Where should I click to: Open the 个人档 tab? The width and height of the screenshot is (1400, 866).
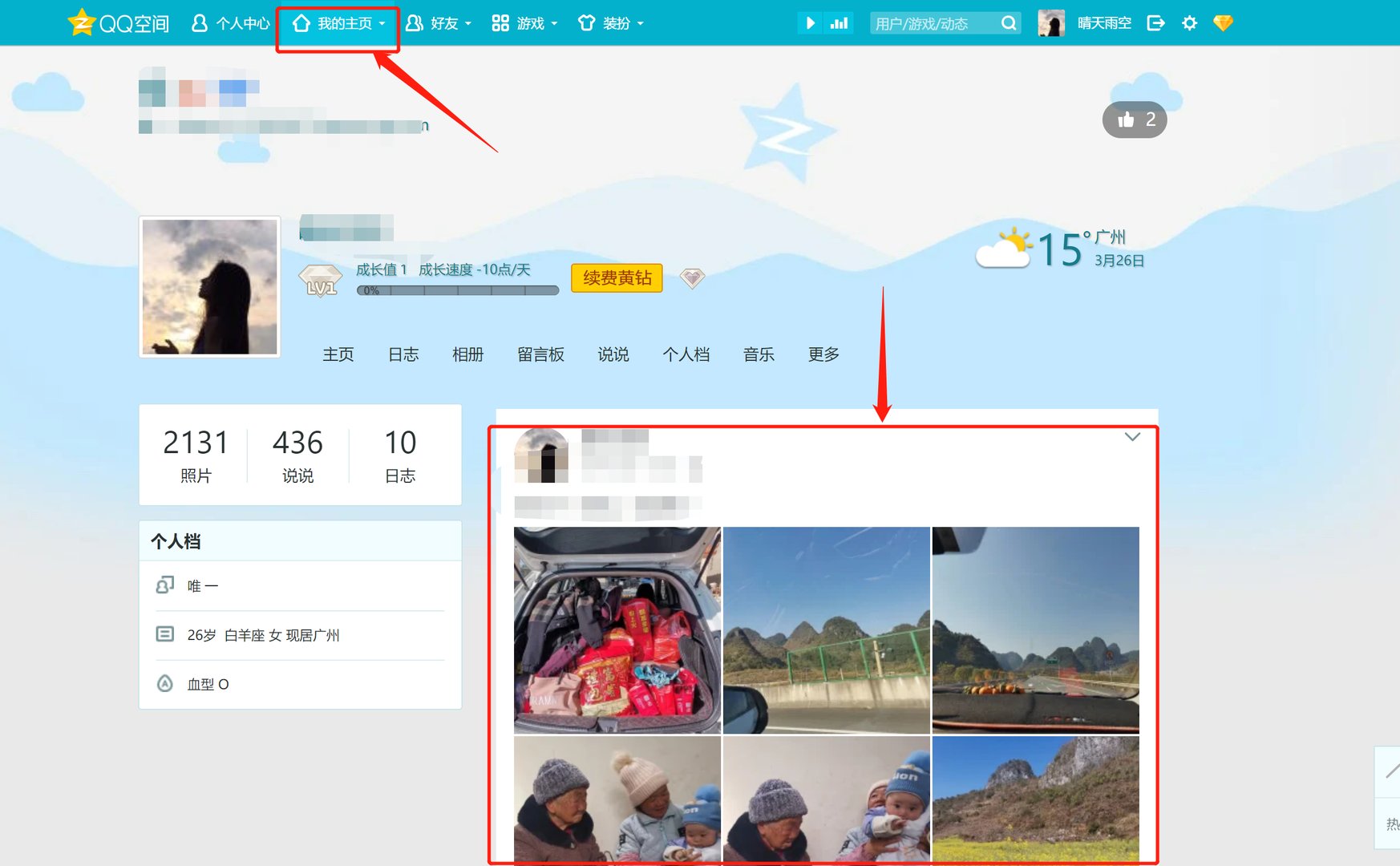tap(686, 354)
